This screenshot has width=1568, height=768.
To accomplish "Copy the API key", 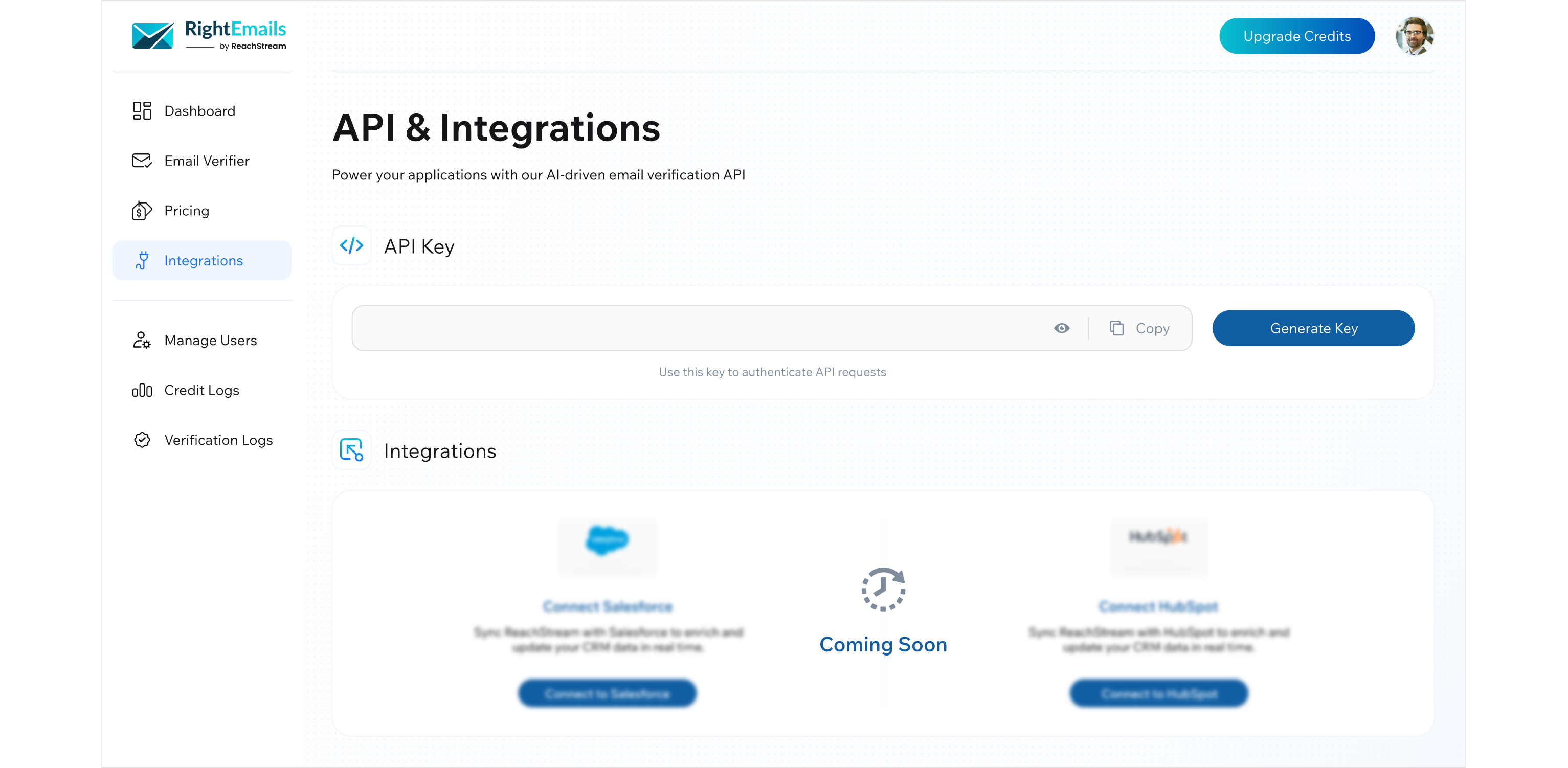I will point(1139,329).
